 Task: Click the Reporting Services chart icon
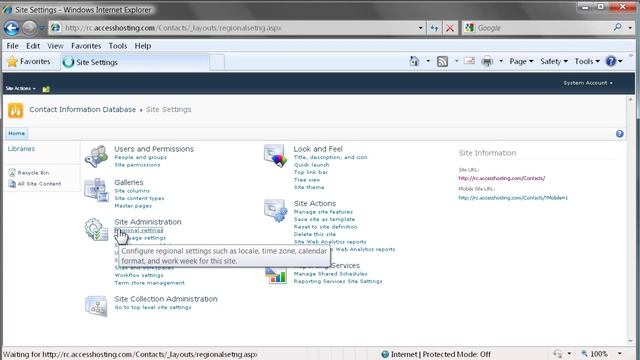coord(276,275)
